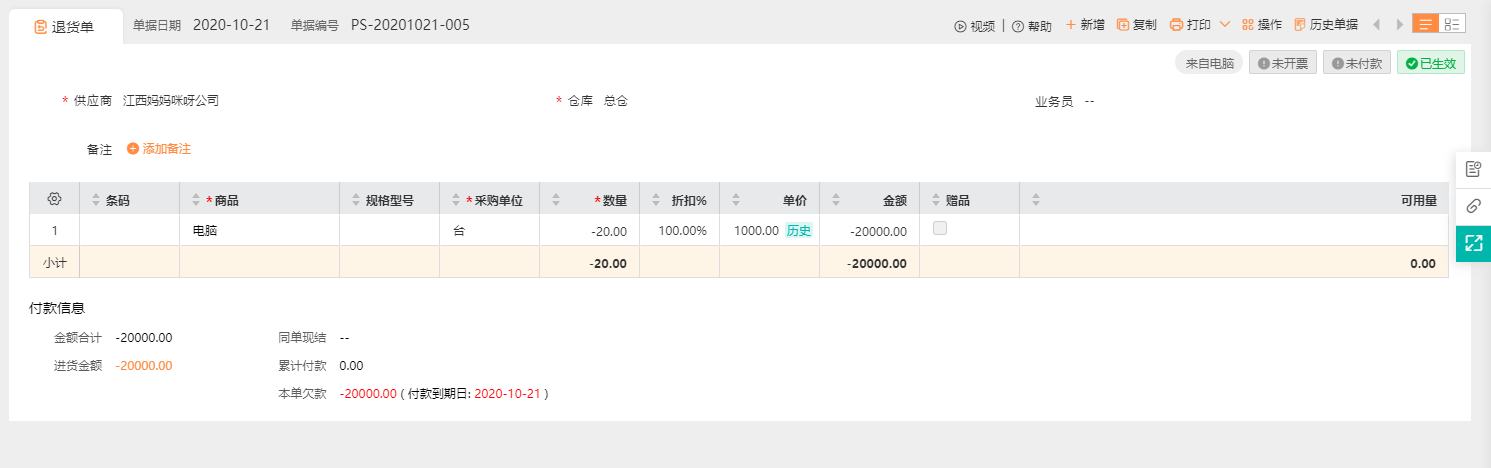Click the 已生效 status badge
Viewport: 1491px width, 468px height.
coord(1431,63)
